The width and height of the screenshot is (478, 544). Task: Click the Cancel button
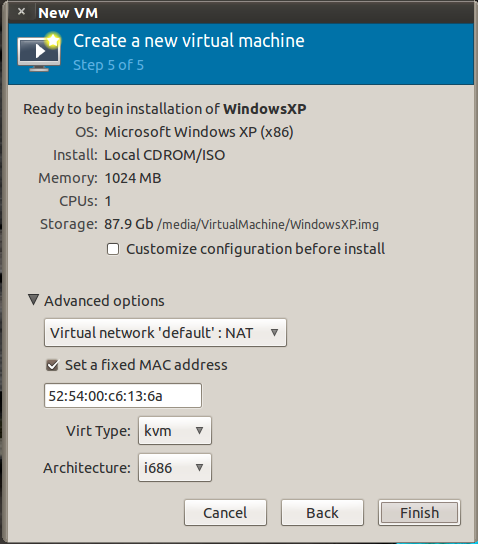[225, 512]
